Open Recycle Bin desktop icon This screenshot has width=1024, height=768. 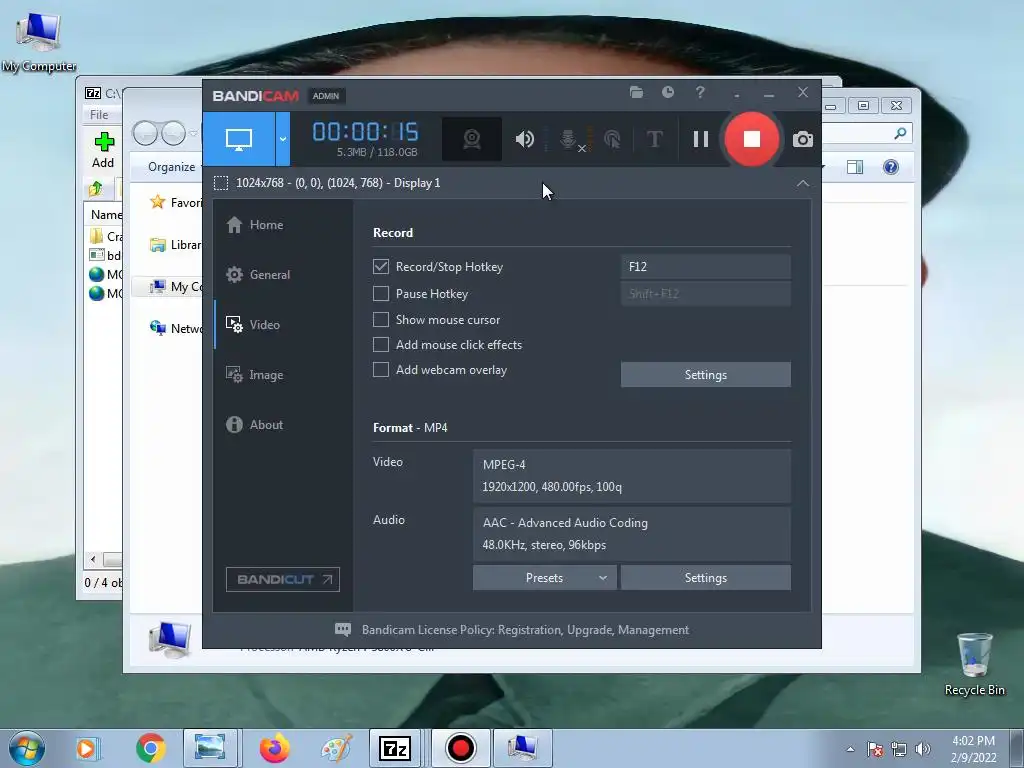coord(974,664)
